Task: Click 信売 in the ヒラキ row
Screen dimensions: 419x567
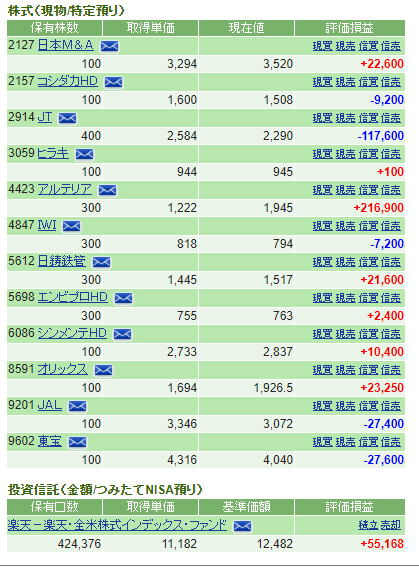Action: (x=391, y=154)
